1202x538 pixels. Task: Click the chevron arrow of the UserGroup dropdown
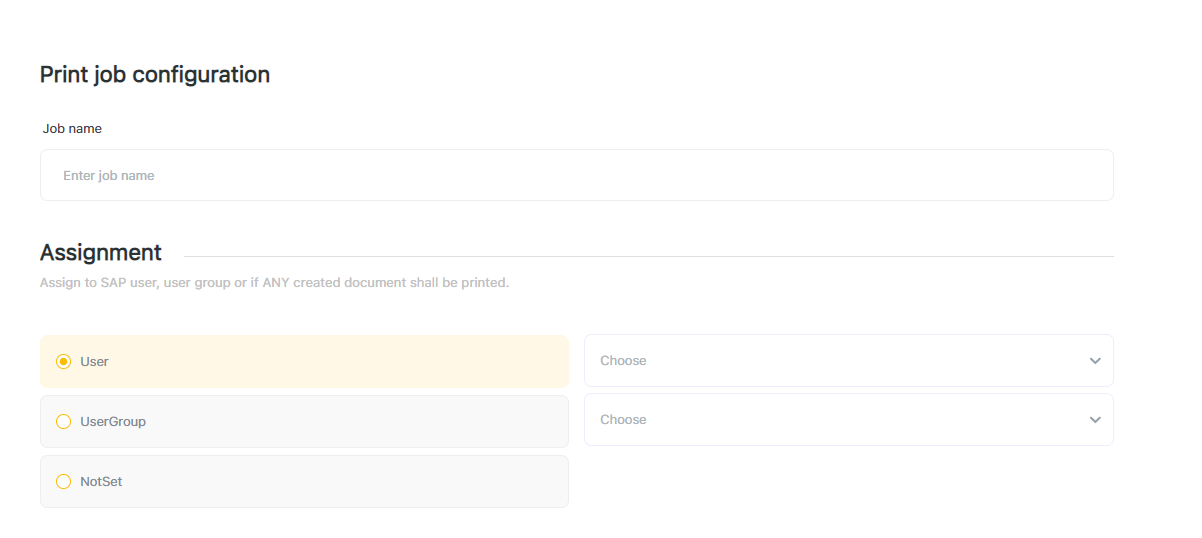[x=1095, y=420]
